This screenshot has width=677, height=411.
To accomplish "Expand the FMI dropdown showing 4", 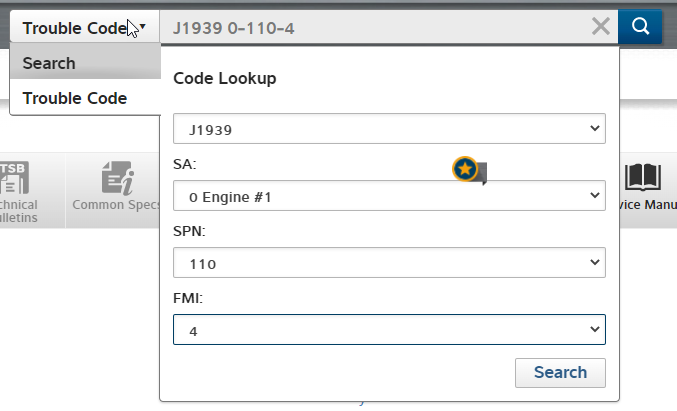I will [389, 330].
